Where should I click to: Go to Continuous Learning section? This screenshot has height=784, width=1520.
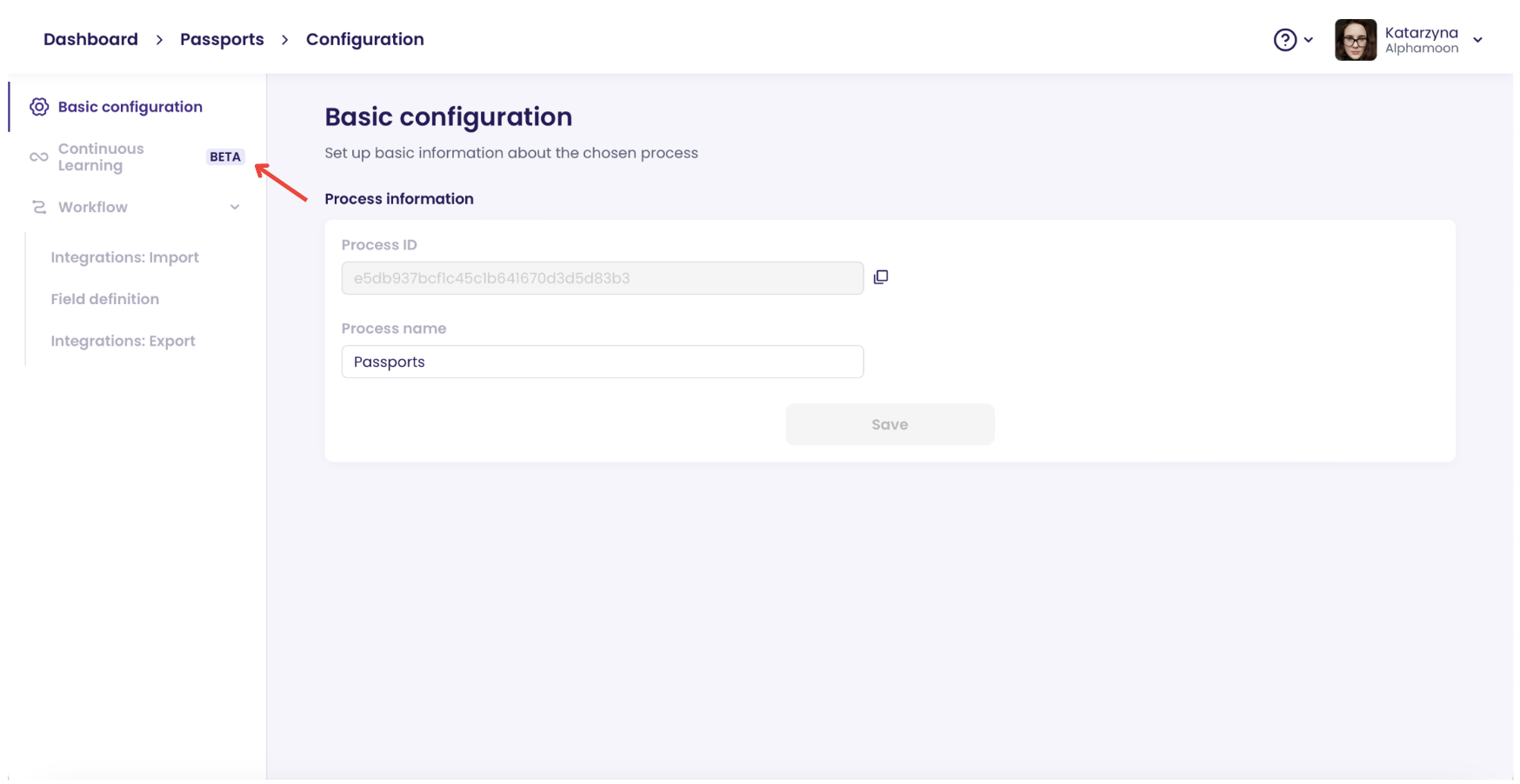tap(101, 157)
